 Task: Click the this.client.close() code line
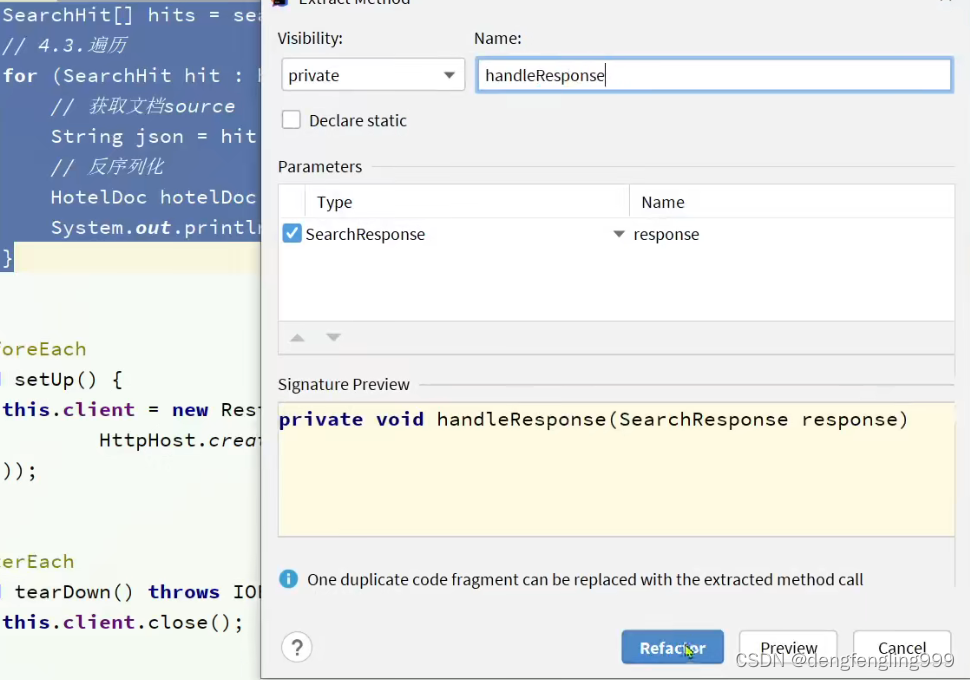123,622
